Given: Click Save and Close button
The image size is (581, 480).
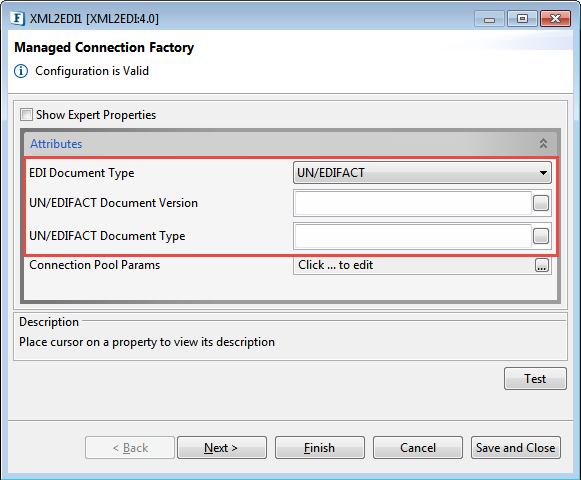Looking at the screenshot, I should 515,448.
